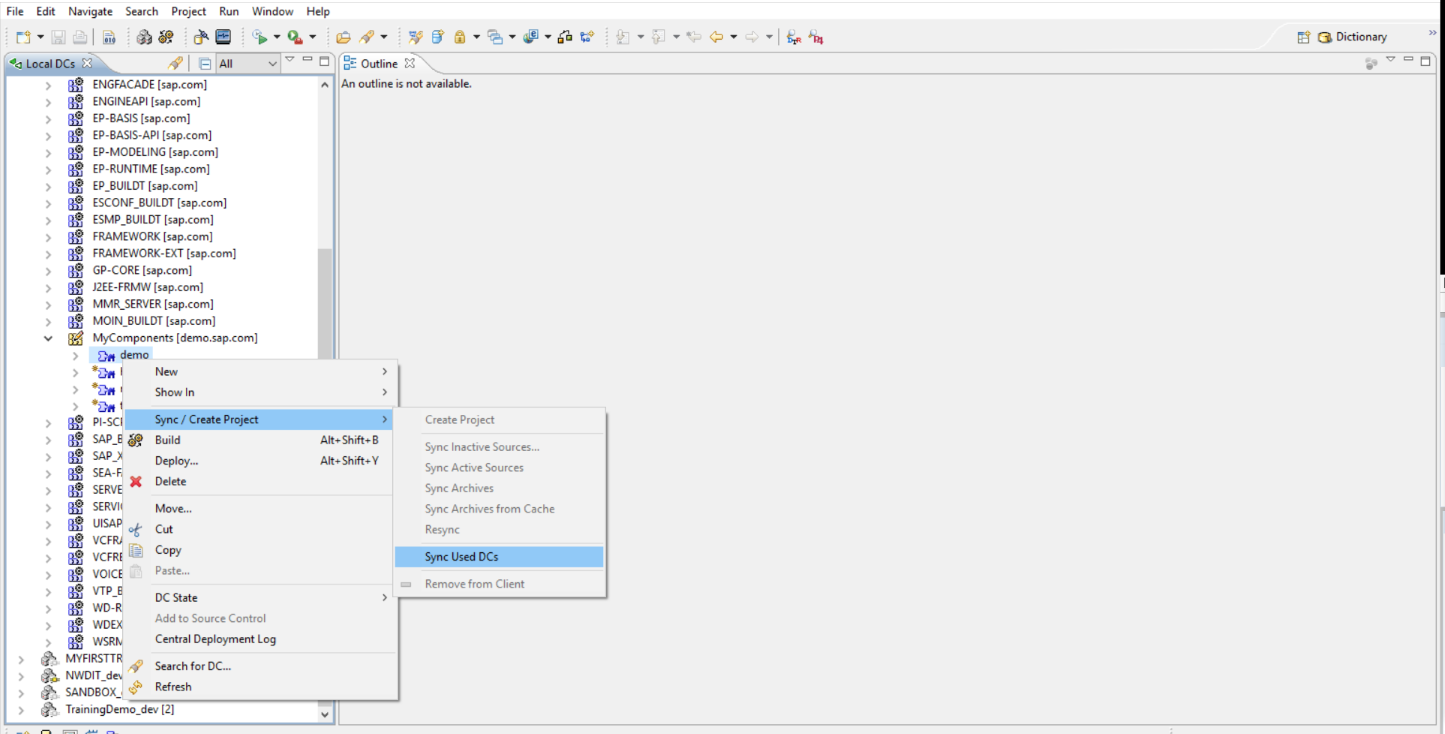Viewport: 1445px width, 734px height.
Task: Open the Window menu
Action: pos(272,11)
